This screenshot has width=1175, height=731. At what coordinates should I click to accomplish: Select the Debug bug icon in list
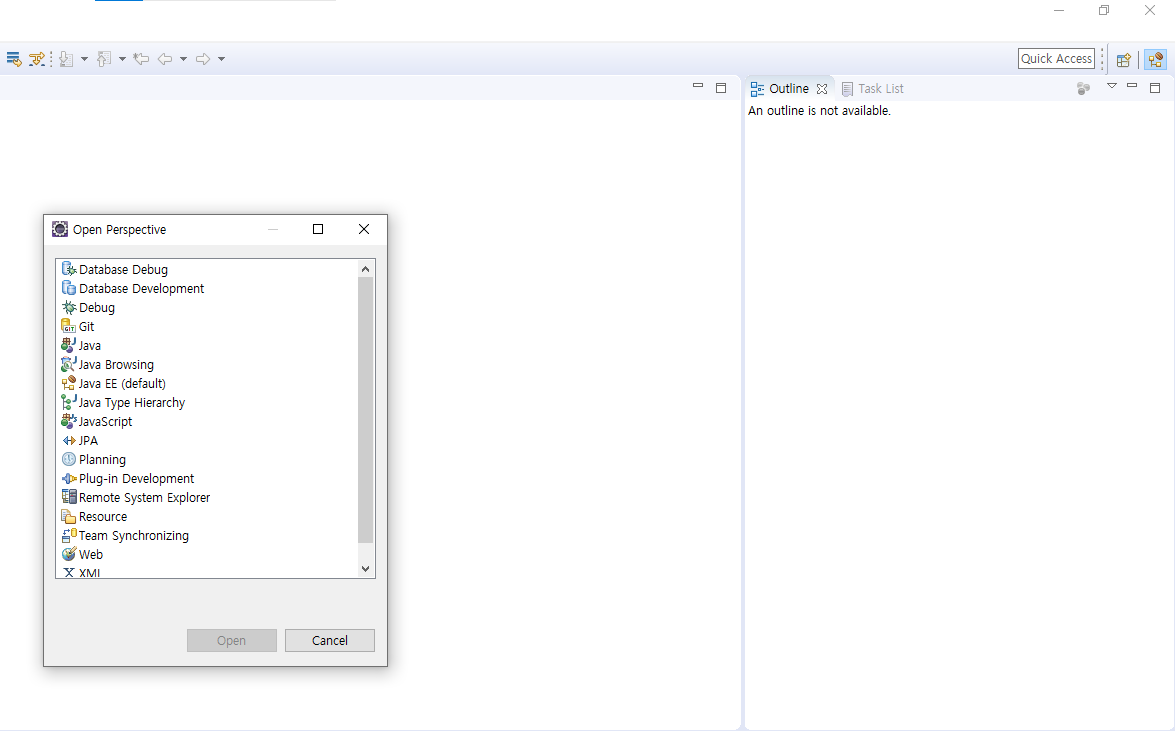[x=69, y=307]
